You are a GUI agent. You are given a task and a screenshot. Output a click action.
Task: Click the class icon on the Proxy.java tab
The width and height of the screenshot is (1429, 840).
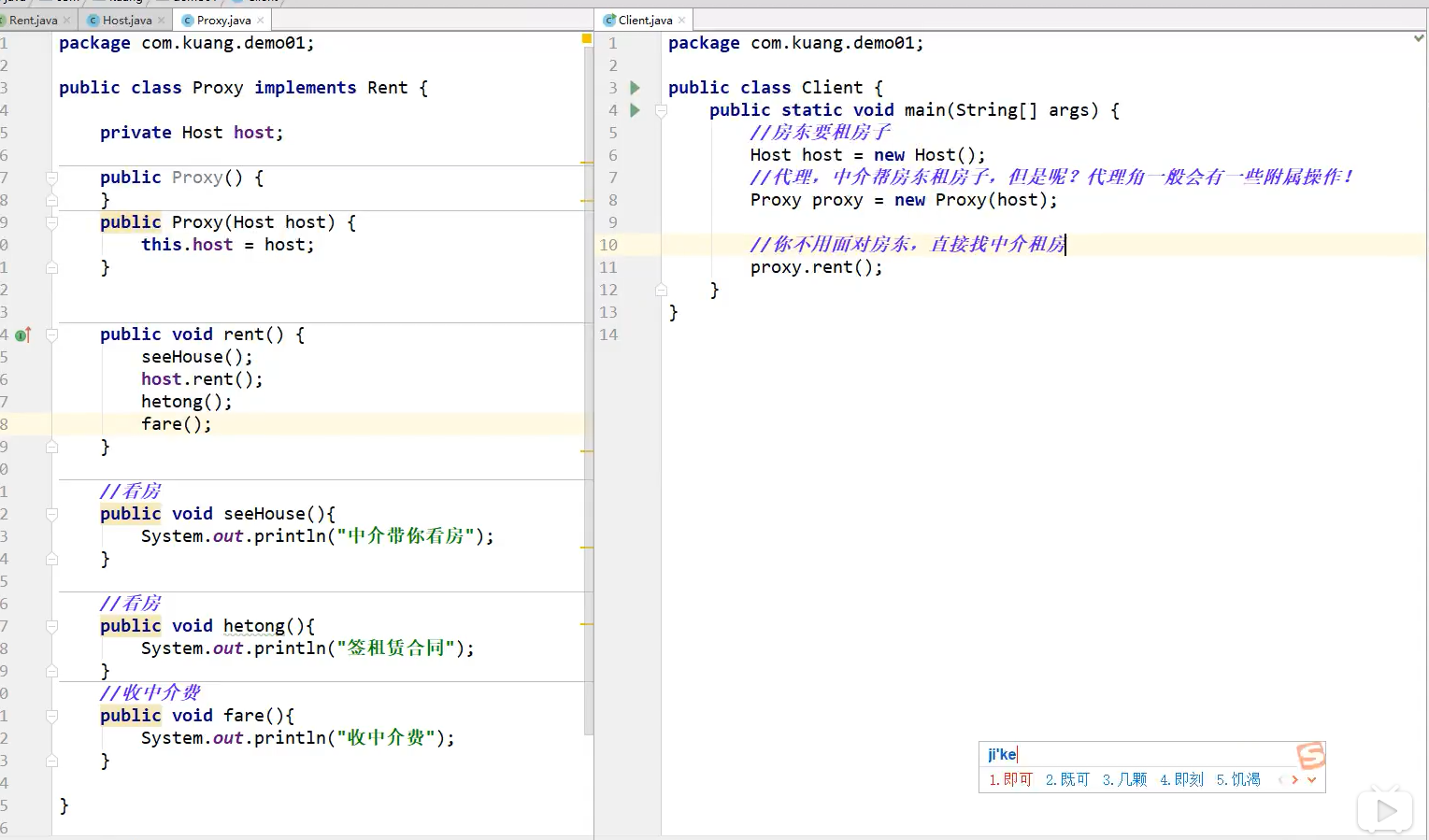coord(188,20)
